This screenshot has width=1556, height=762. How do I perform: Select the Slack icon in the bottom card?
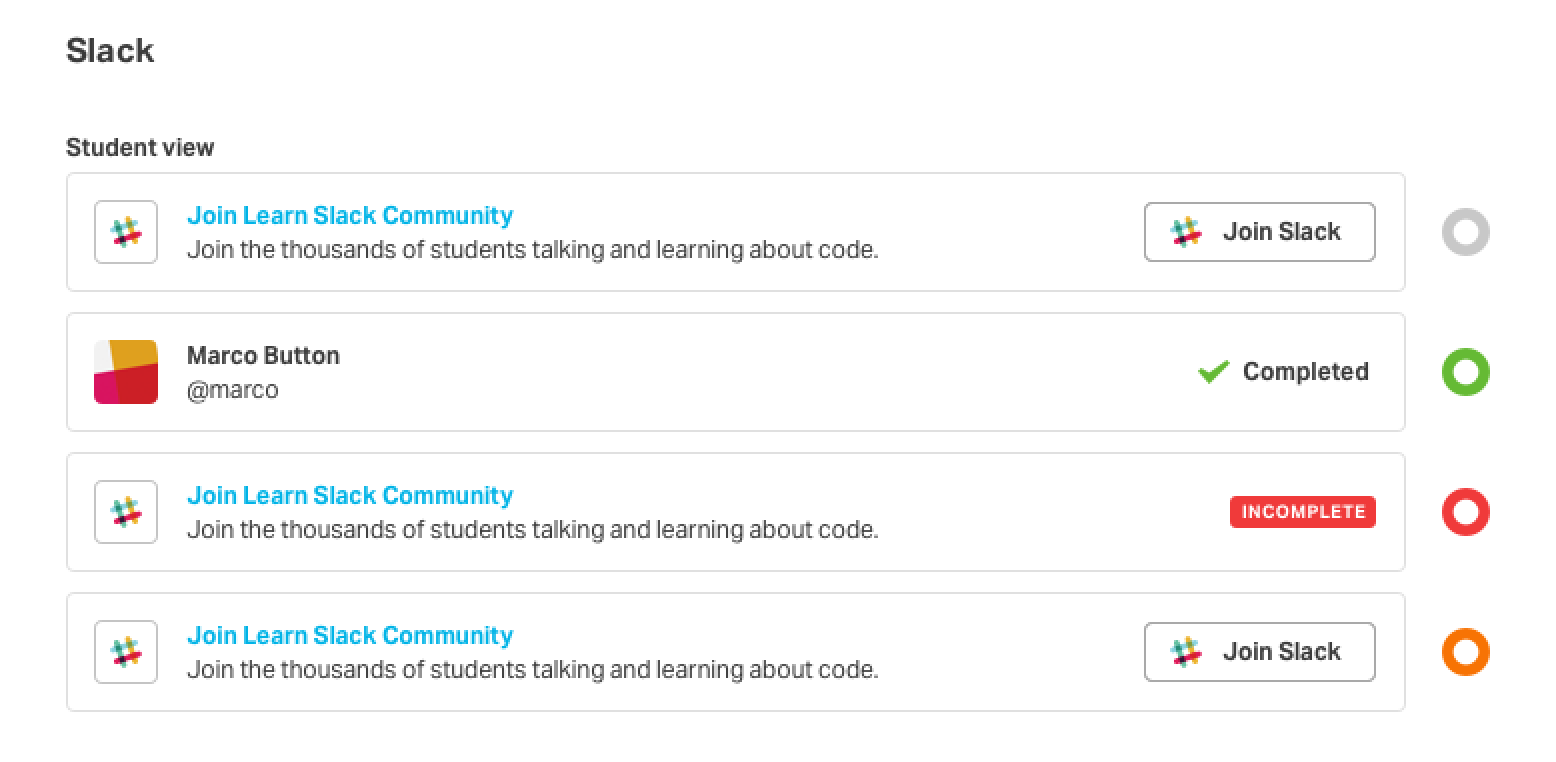pos(125,652)
